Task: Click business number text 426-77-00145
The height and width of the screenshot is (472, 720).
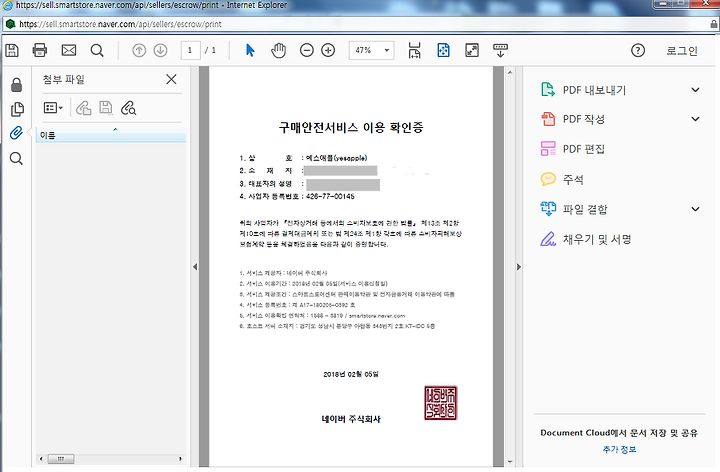Action: click(330, 197)
